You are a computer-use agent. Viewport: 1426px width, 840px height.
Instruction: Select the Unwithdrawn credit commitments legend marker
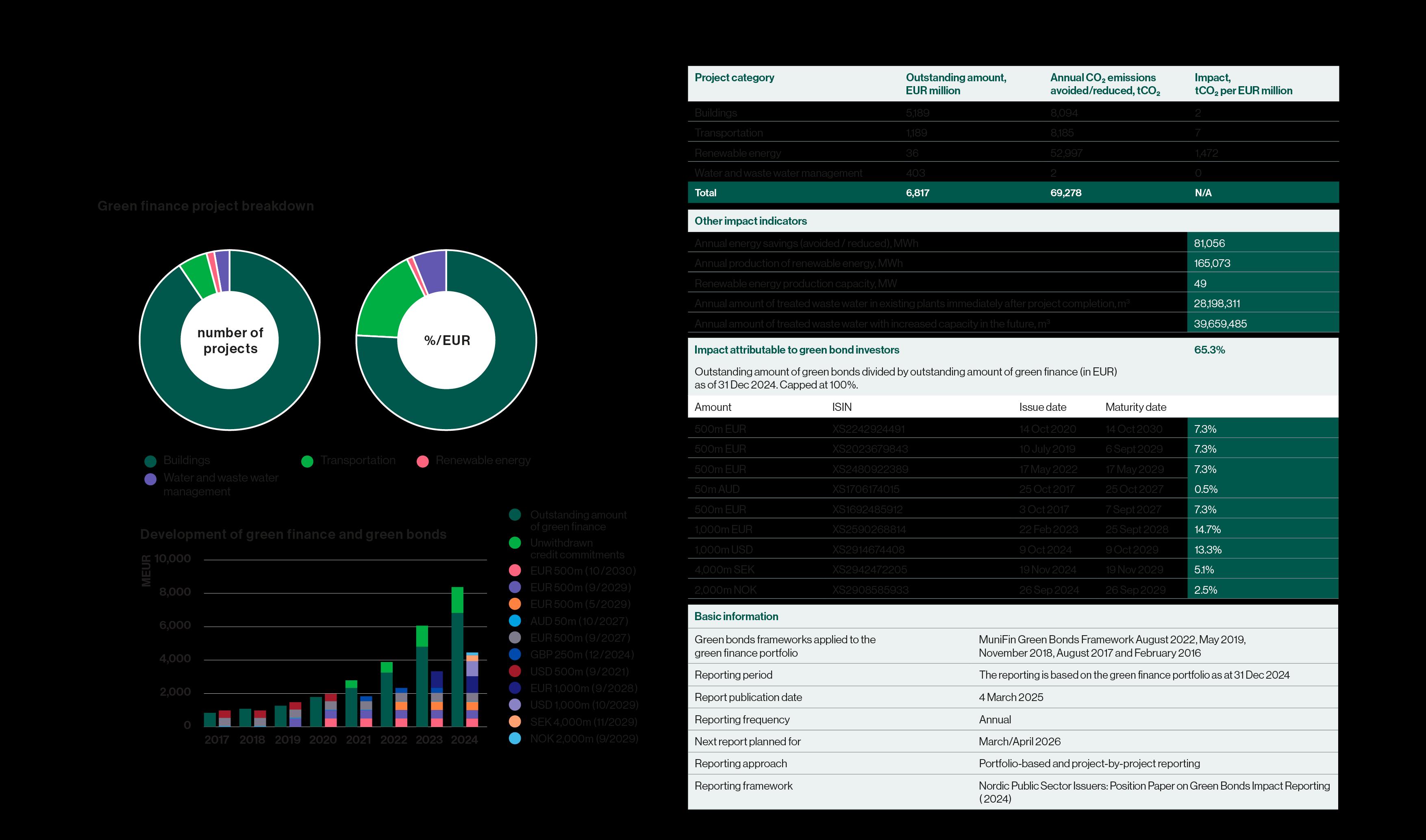click(x=515, y=543)
